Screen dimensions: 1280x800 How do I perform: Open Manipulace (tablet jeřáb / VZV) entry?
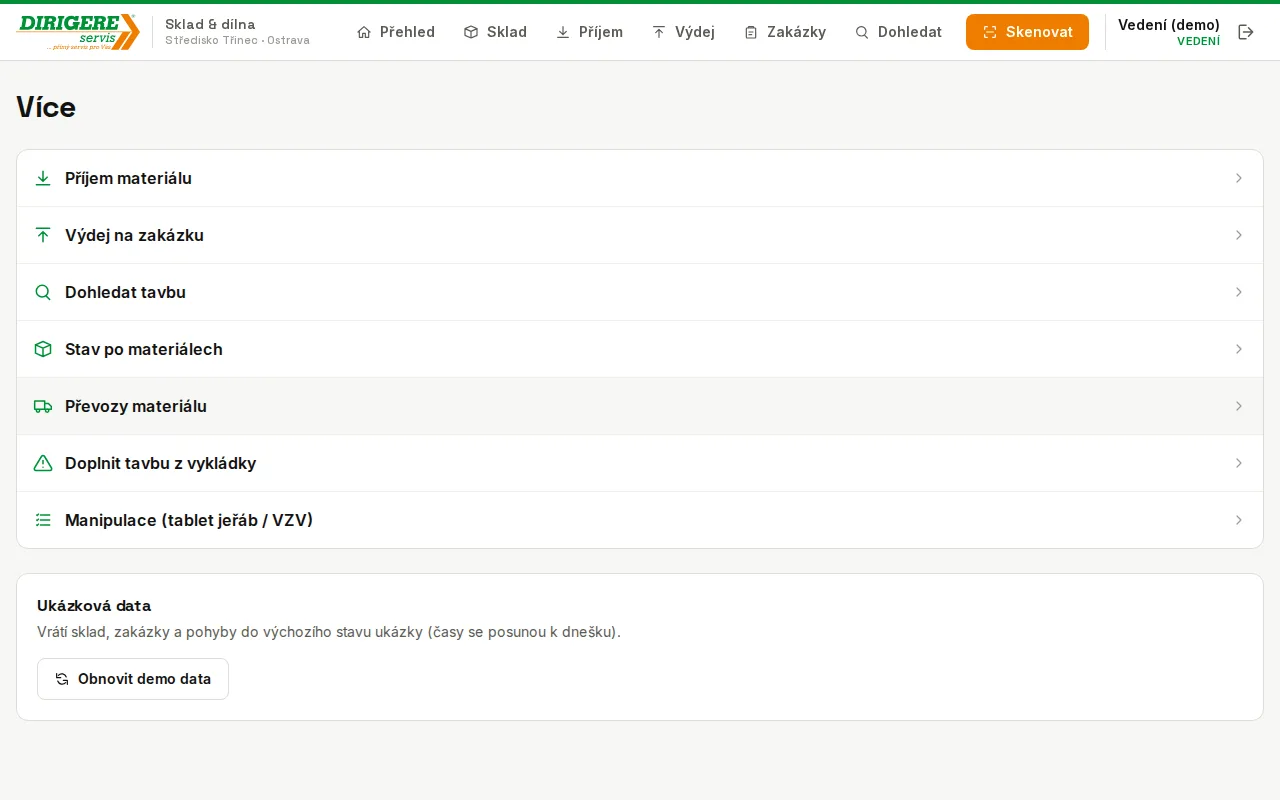click(x=640, y=520)
